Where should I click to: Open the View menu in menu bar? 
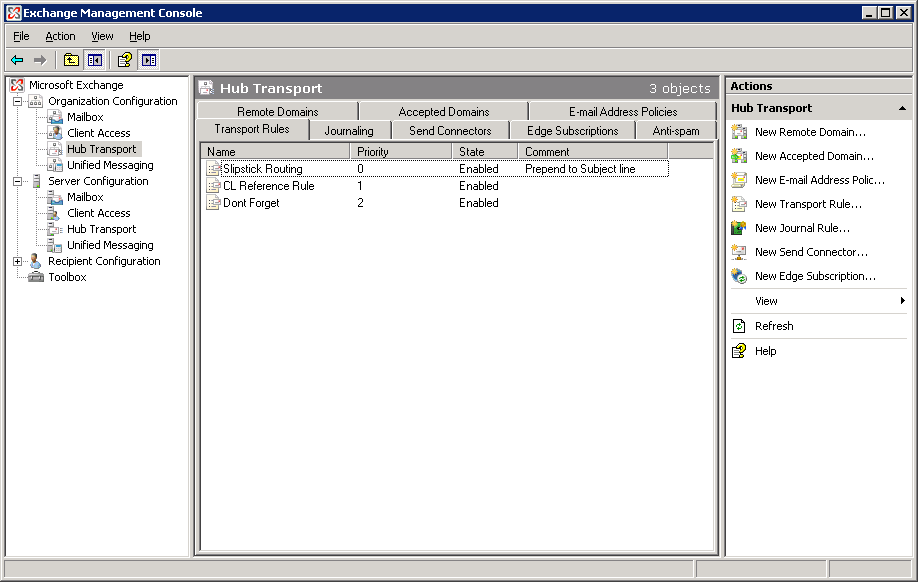coord(102,36)
